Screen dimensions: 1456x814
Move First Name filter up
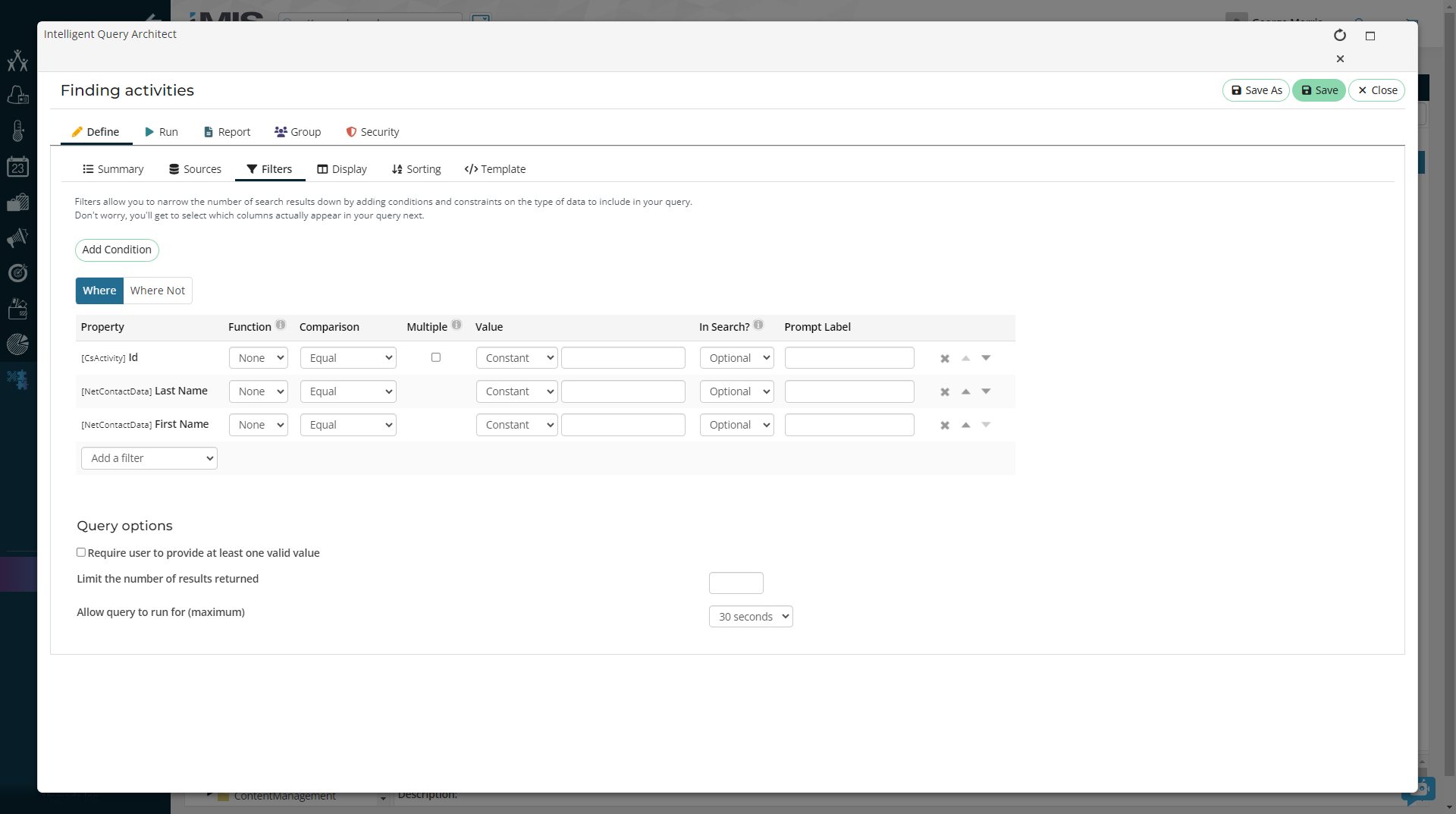965,425
